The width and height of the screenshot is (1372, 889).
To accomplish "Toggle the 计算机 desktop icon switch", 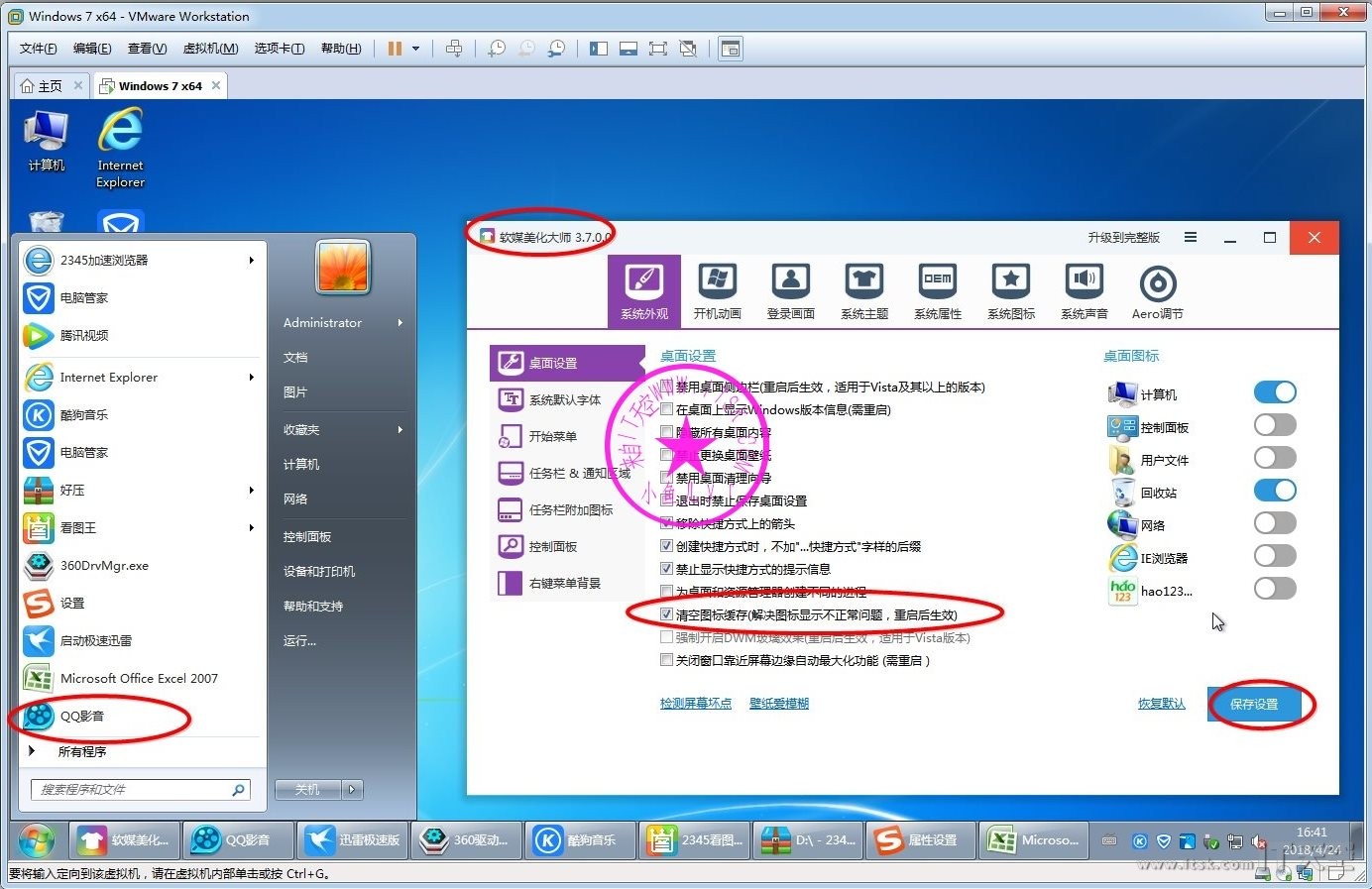I will [1274, 392].
